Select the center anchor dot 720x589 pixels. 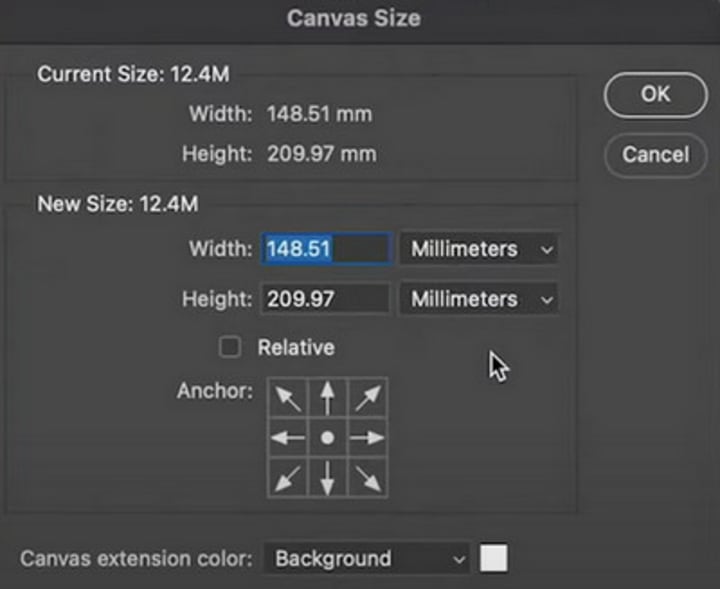click(x=327, y=438)
